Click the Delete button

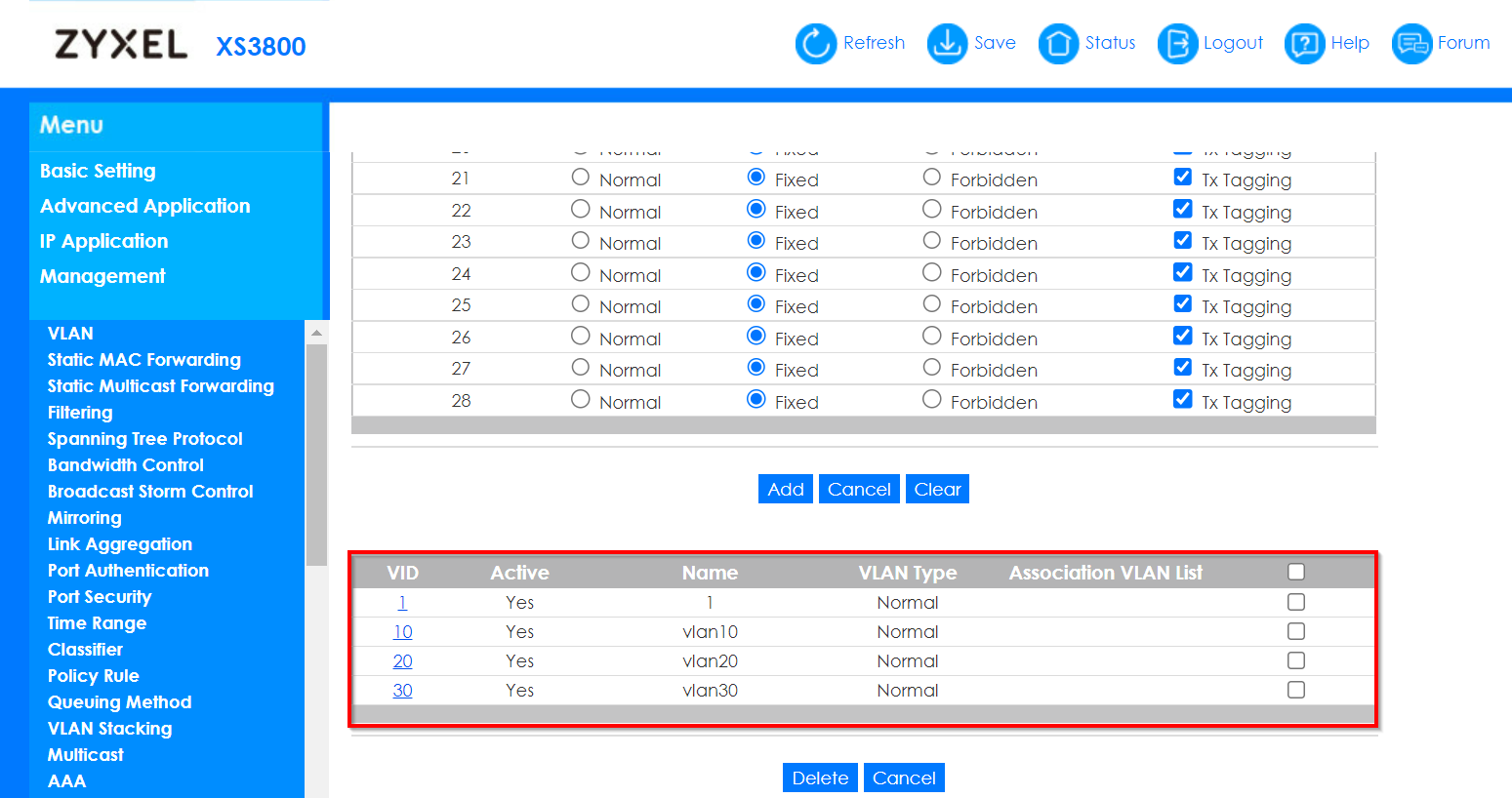point(820,777)
